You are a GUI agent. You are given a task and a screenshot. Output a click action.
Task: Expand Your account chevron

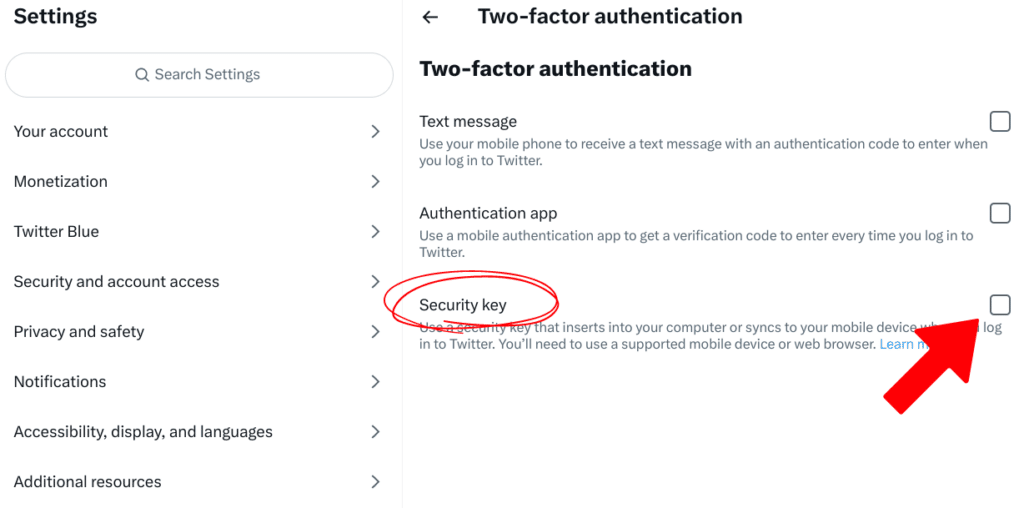376,132
